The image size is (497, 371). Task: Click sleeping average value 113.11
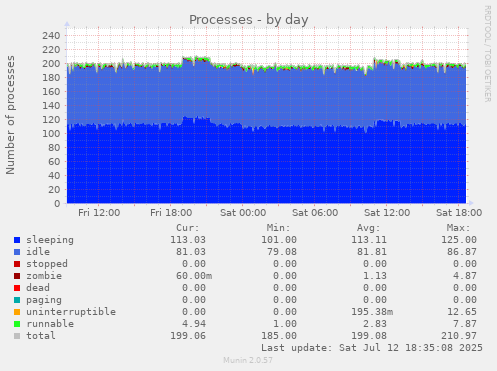pos(369,240)
